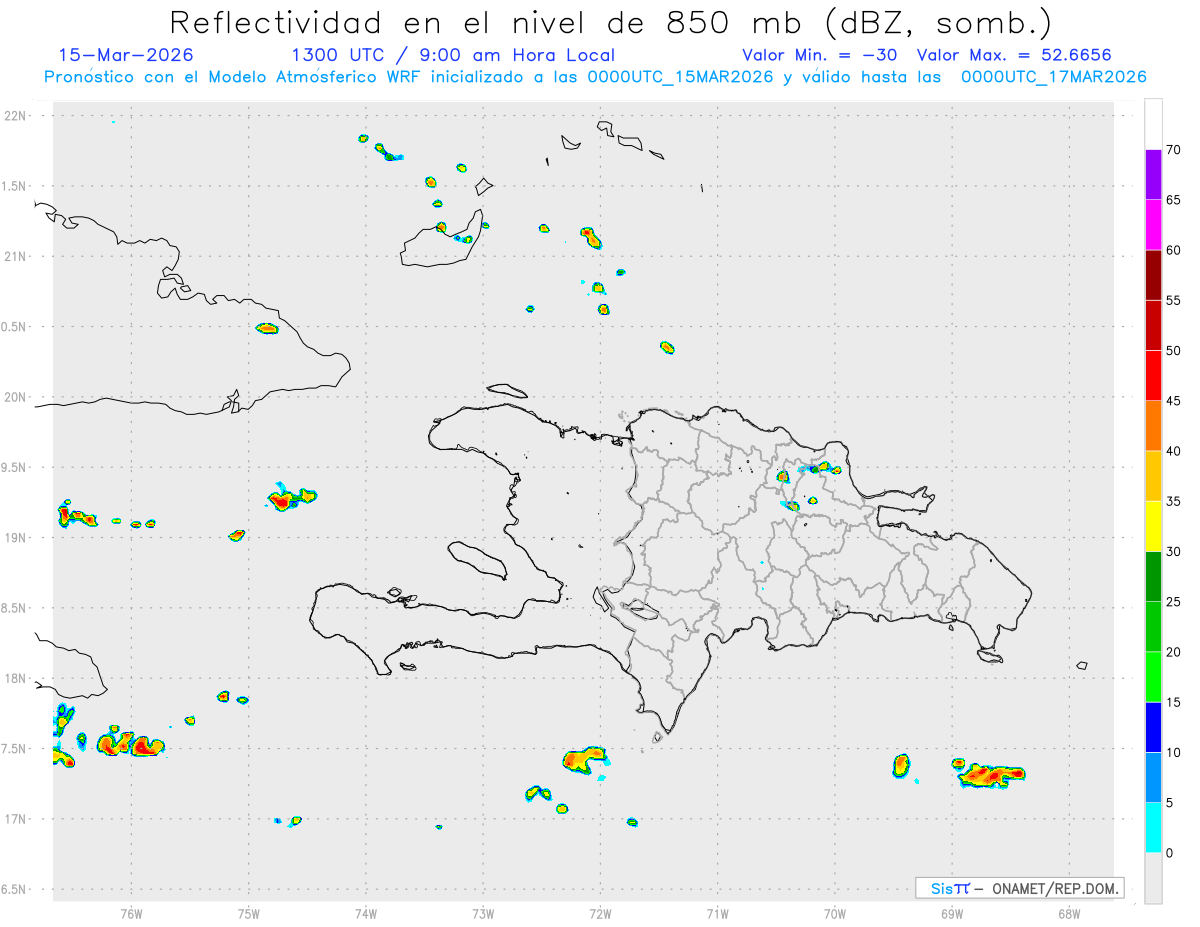
Task: Select the '1300 UTC / 9:00 am Hora Local' text
Action: 453,55
